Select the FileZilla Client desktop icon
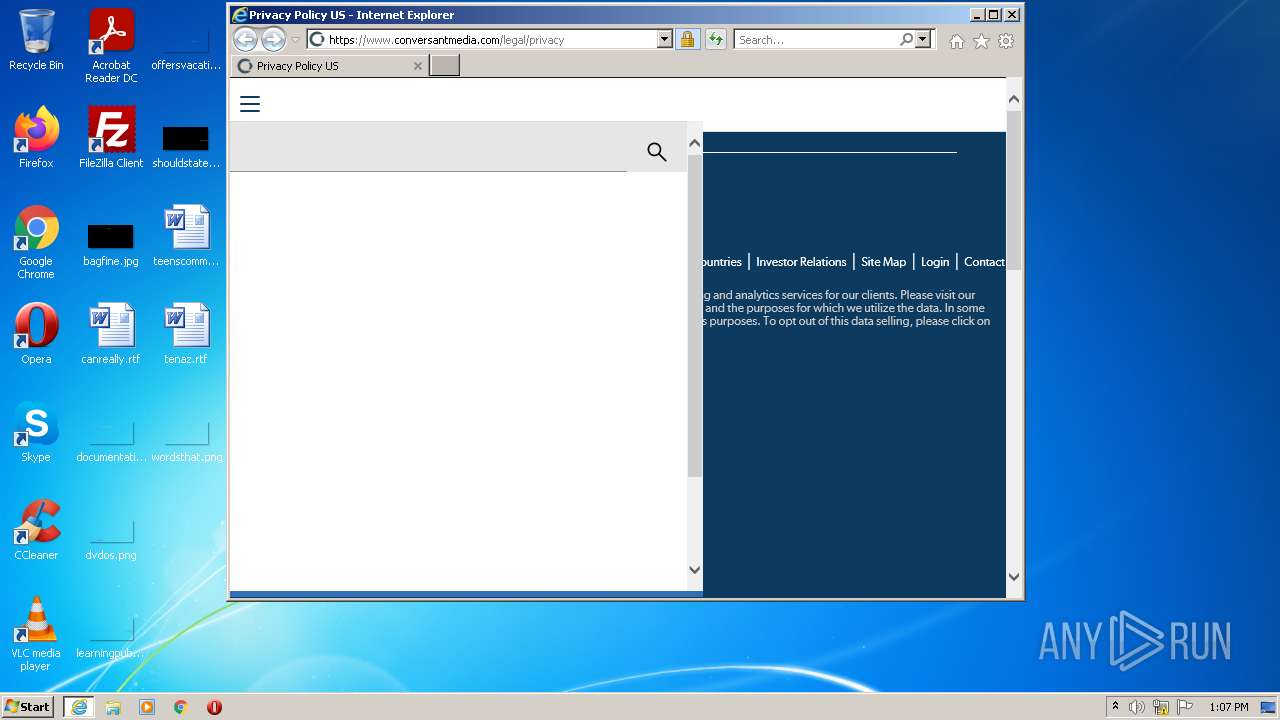Image resolution: width=1280 pixels, height=720 pixels. [111, 137]
